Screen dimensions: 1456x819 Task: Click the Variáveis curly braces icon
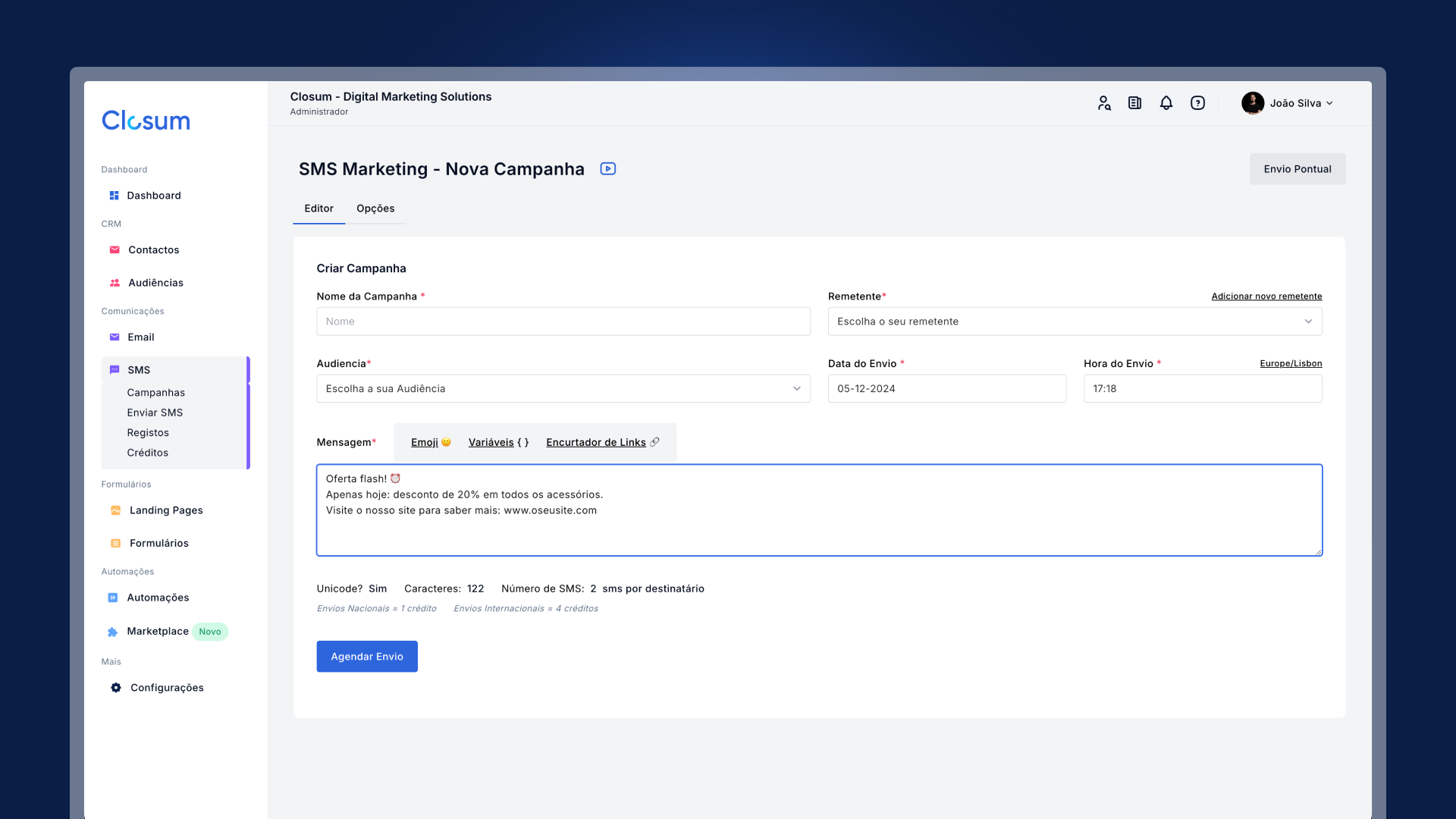point(523,442)
